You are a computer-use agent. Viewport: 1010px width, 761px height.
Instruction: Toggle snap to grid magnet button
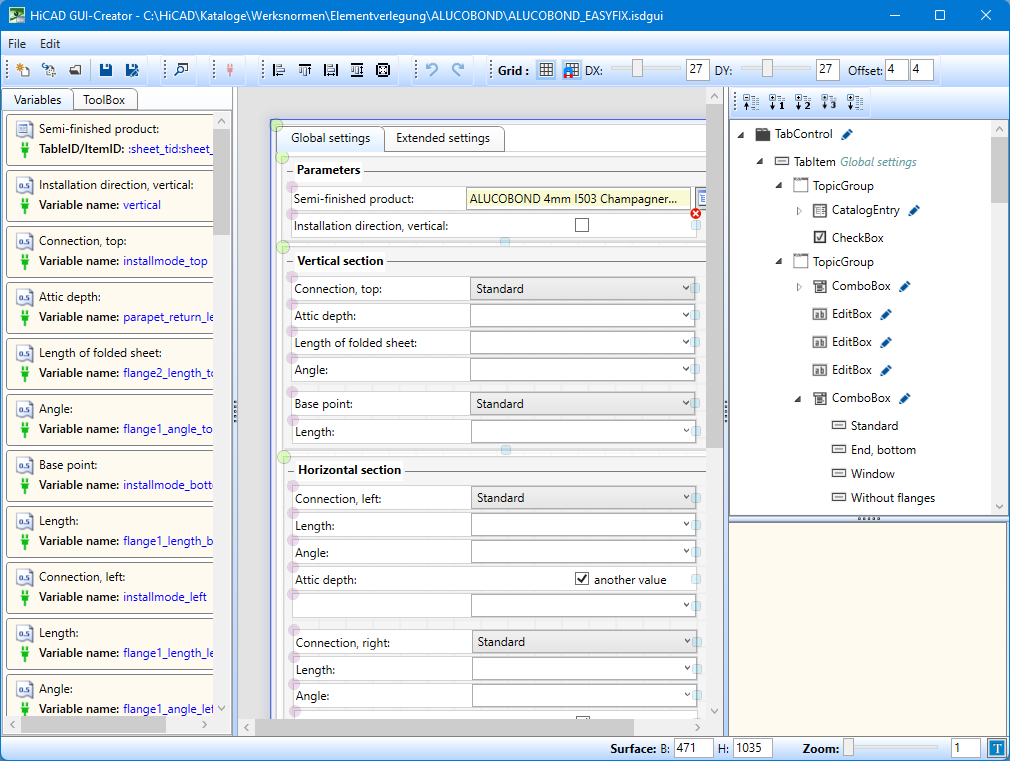(571, 70)
